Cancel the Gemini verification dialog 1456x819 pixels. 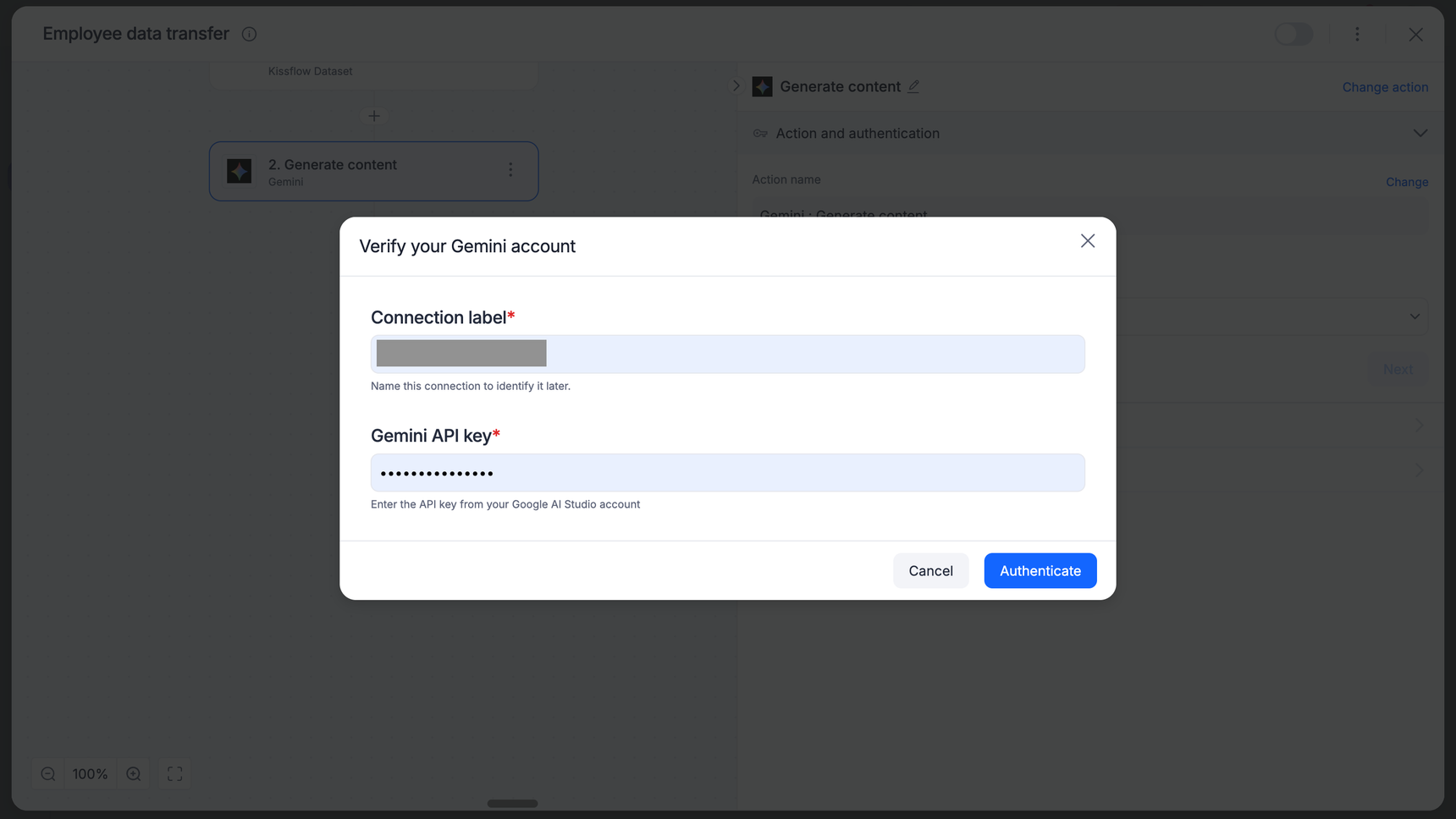930,571
